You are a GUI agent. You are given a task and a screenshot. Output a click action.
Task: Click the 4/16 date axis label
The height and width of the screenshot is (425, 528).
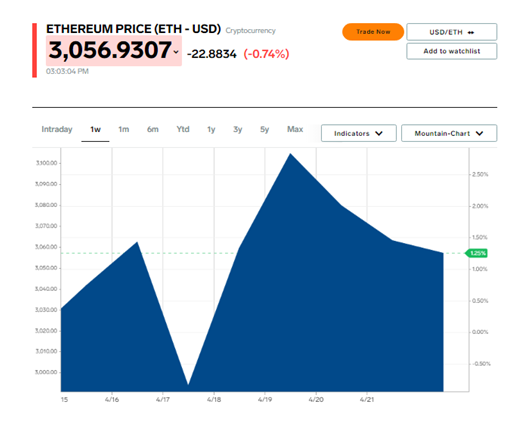112,400
